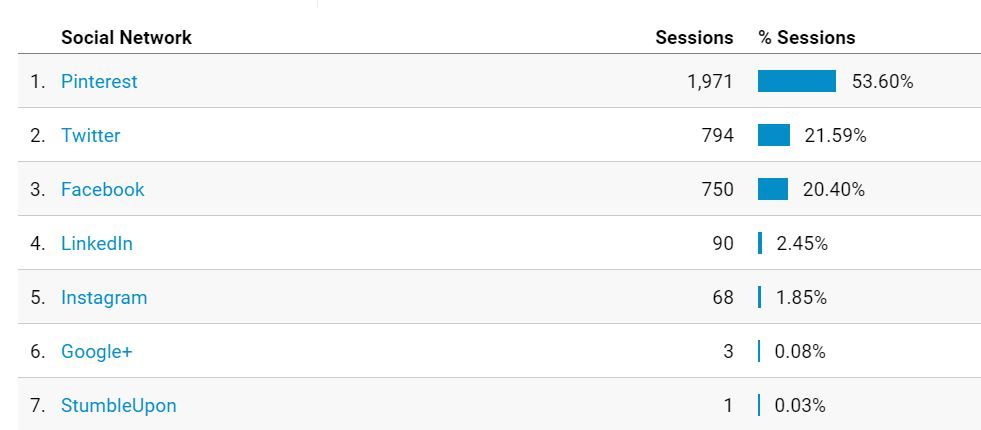Viewport: 981px width, 430px height.
Task: Sort by the Social Network column header
Action: 126,38
